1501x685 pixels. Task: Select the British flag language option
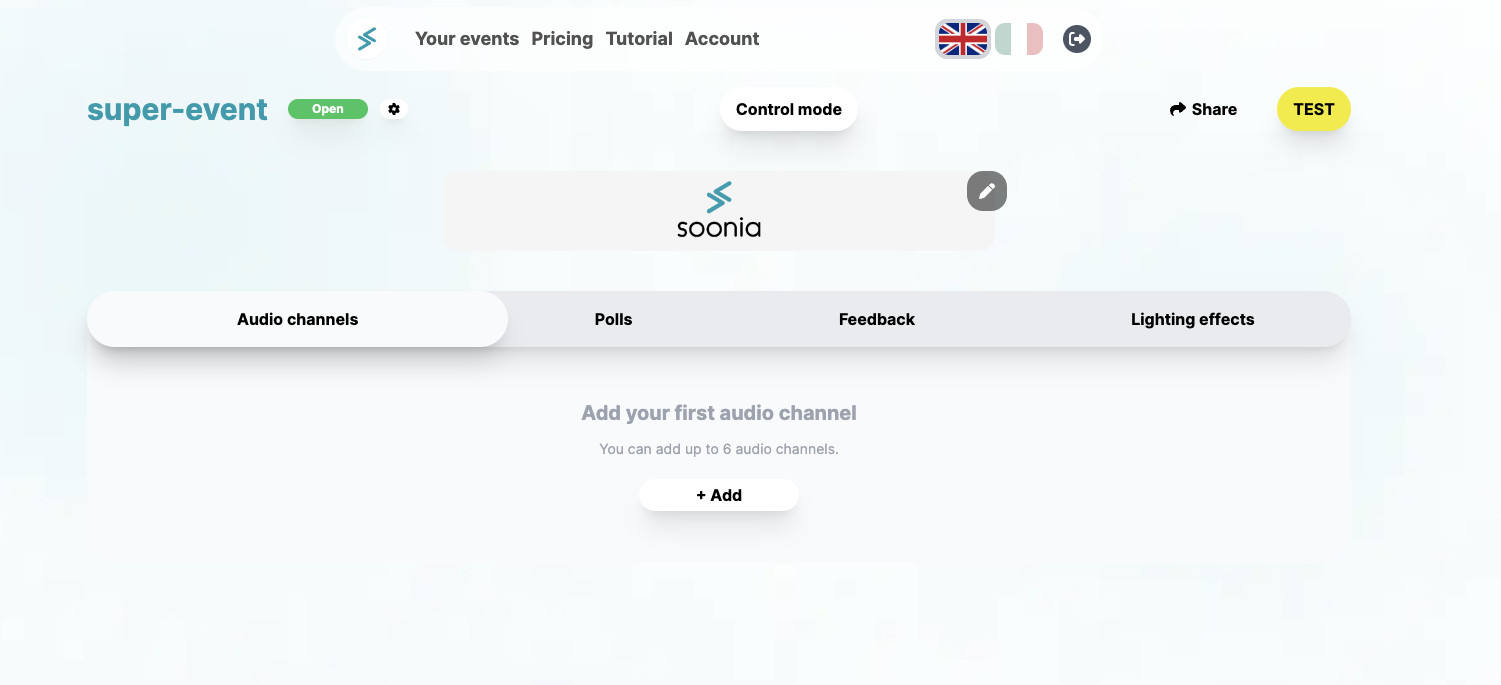point(962,38)
